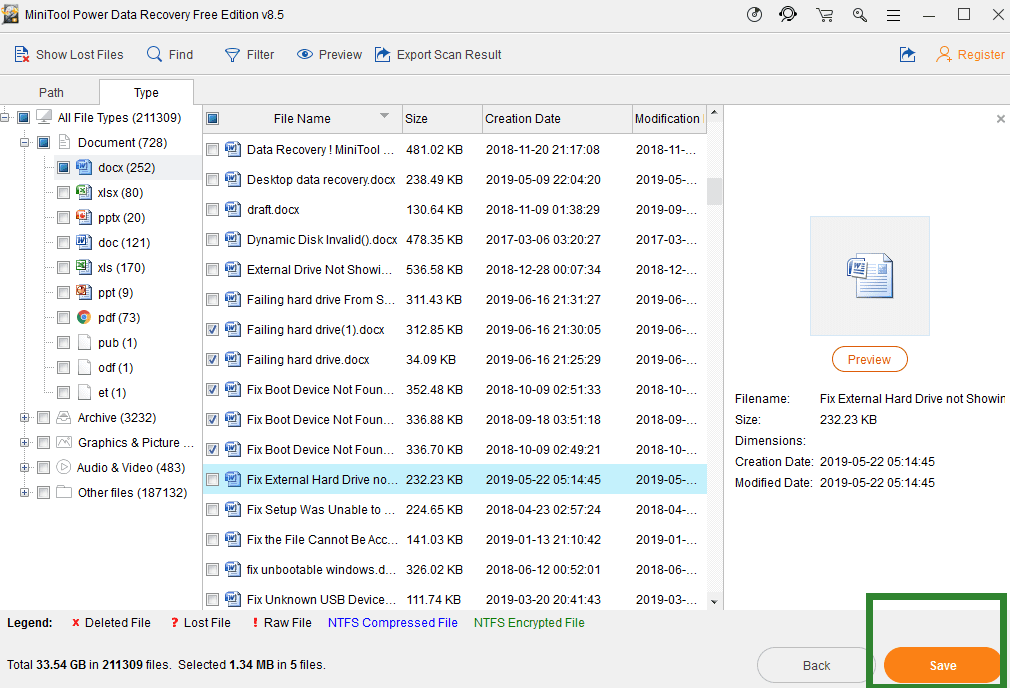This screenshot has height=688, width=1010.
Task: Switch to the Type tab
Action: click(146, 91)
